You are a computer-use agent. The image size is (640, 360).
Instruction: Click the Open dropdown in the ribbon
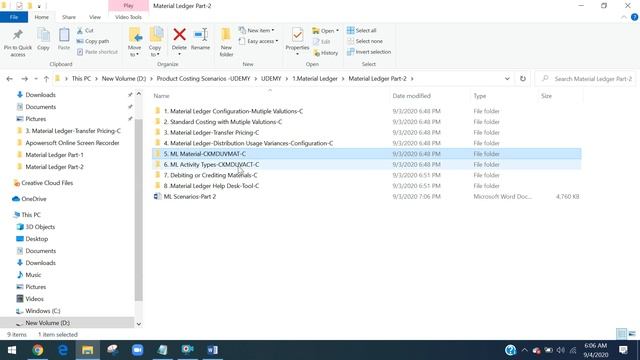pos(325,31)
